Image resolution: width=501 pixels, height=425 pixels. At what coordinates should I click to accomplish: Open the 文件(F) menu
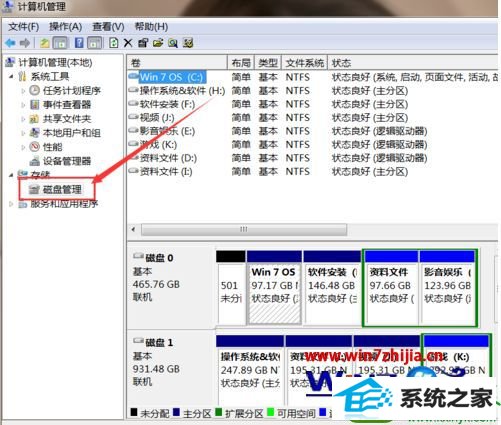tap(23, 27)
